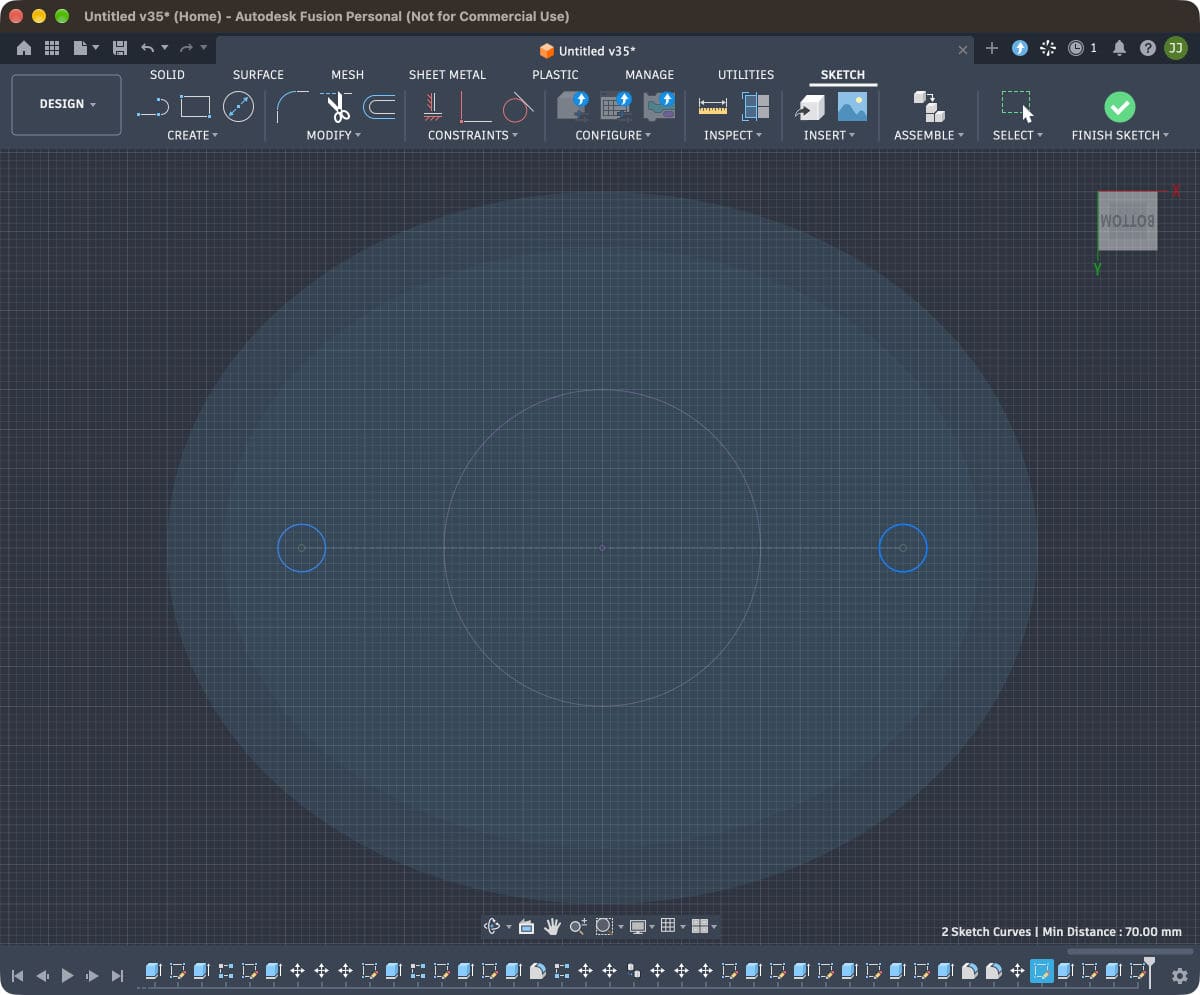Apply the L-shaped Horizontal/Vertical constraint
Screen dimensions: 1200x995
coord(475,107)
